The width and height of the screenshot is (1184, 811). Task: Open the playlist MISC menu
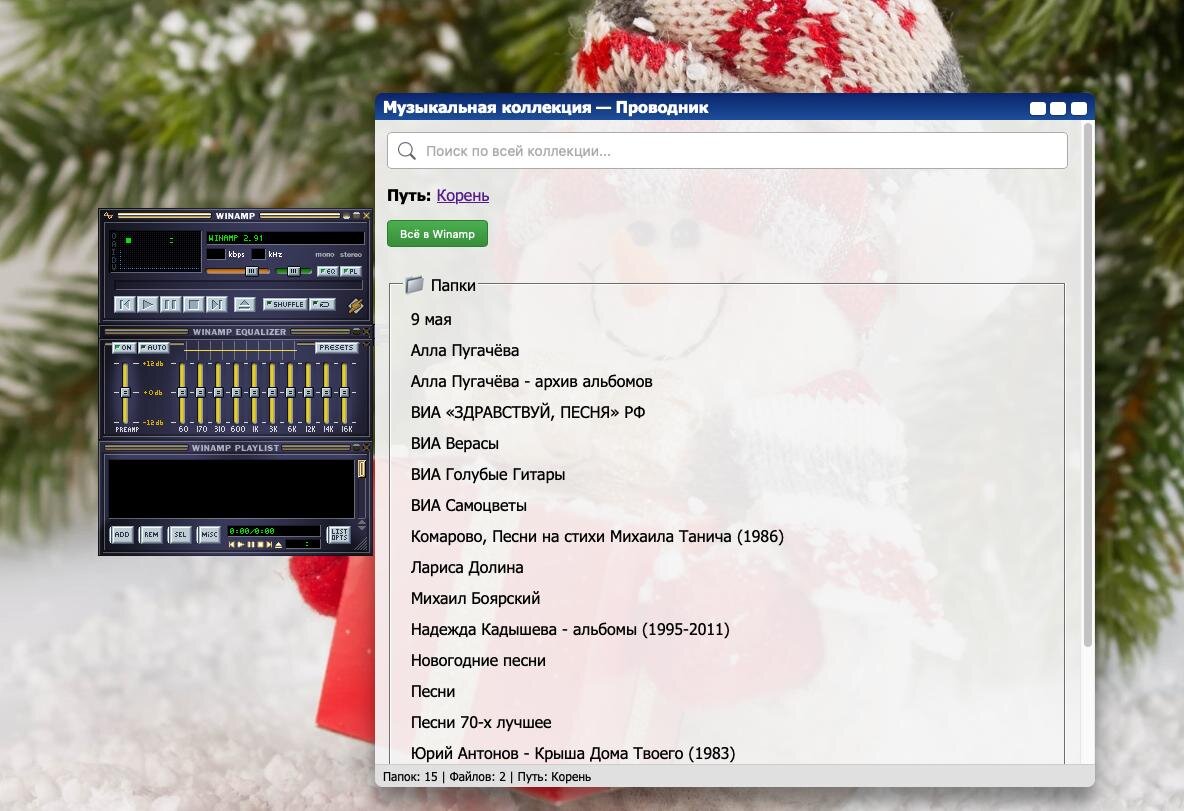pos(209,535)
